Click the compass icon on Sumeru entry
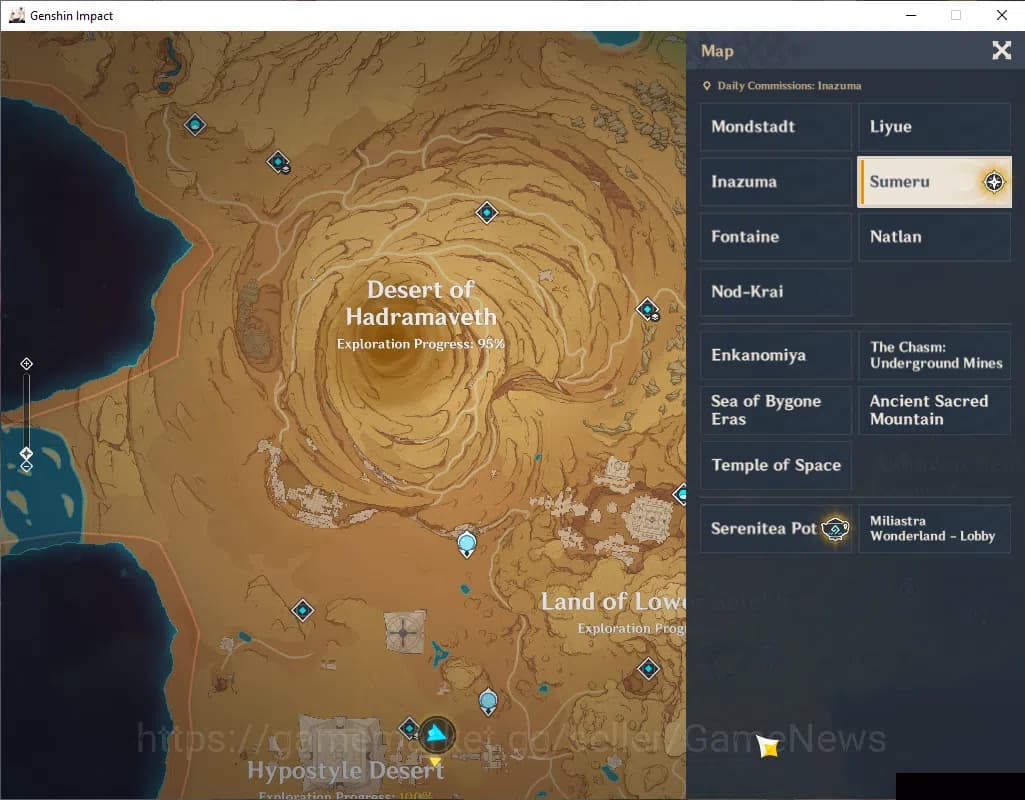Viewport: 1025px width, 800px height. [993, 182]
